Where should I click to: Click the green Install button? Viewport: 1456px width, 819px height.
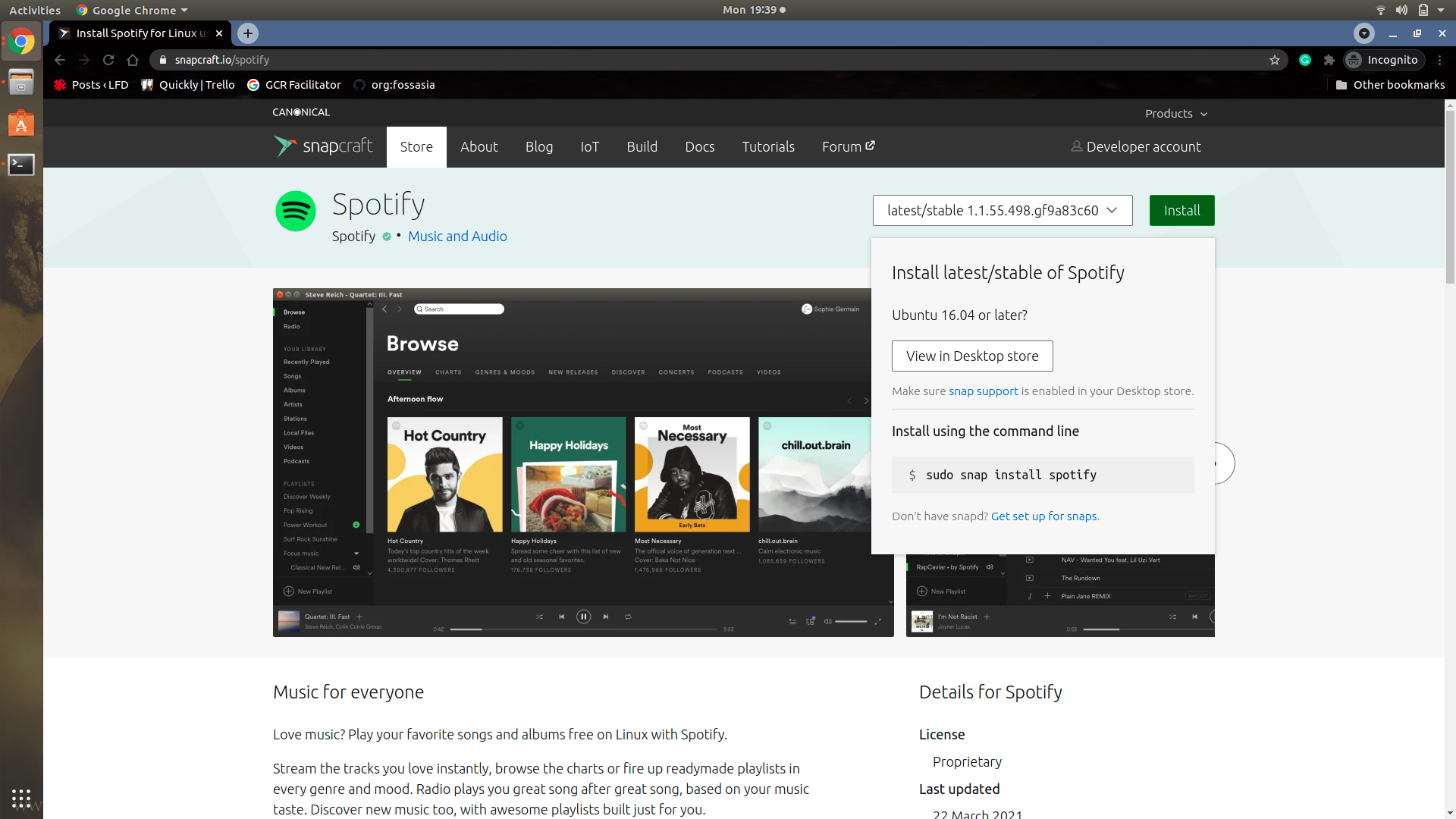pos(1181,210)
